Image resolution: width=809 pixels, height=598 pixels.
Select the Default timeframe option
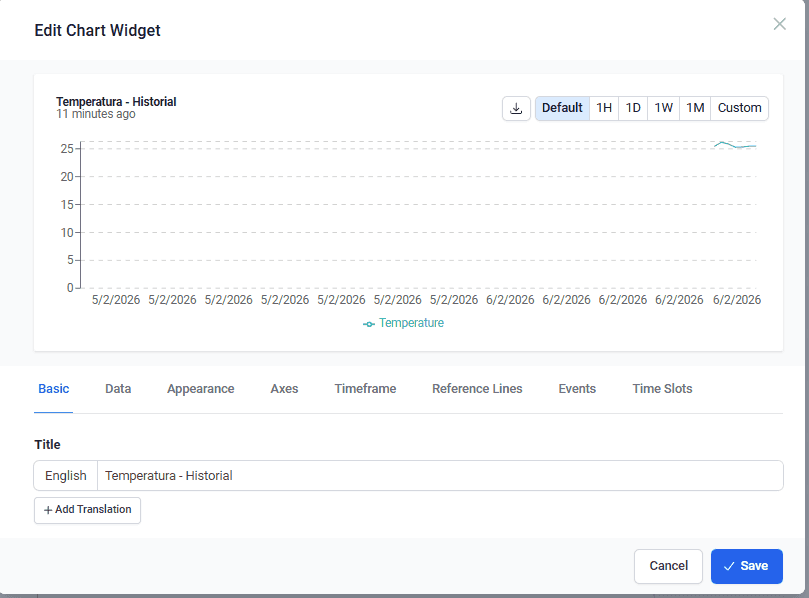(x=562, y=108)
